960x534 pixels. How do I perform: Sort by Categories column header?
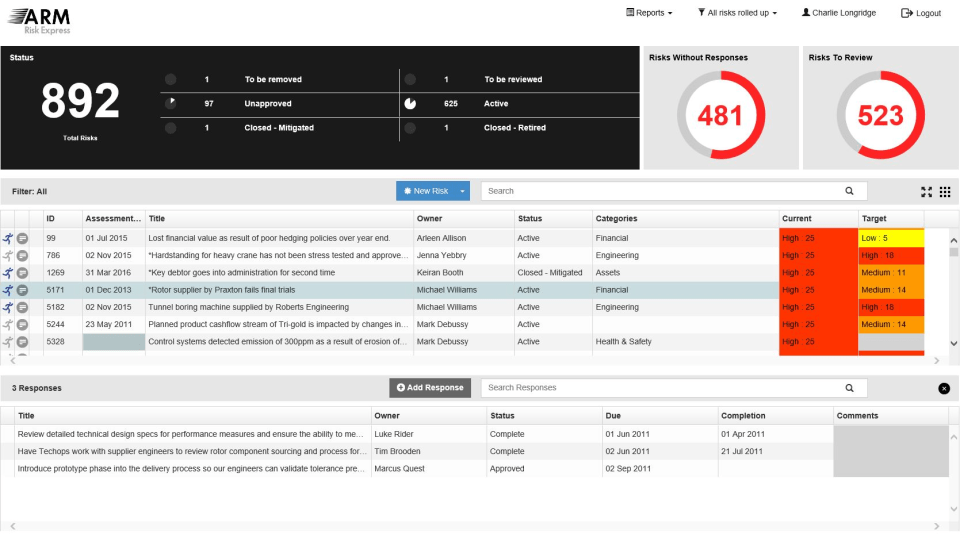pyautogui.click(x=686, y=219)
